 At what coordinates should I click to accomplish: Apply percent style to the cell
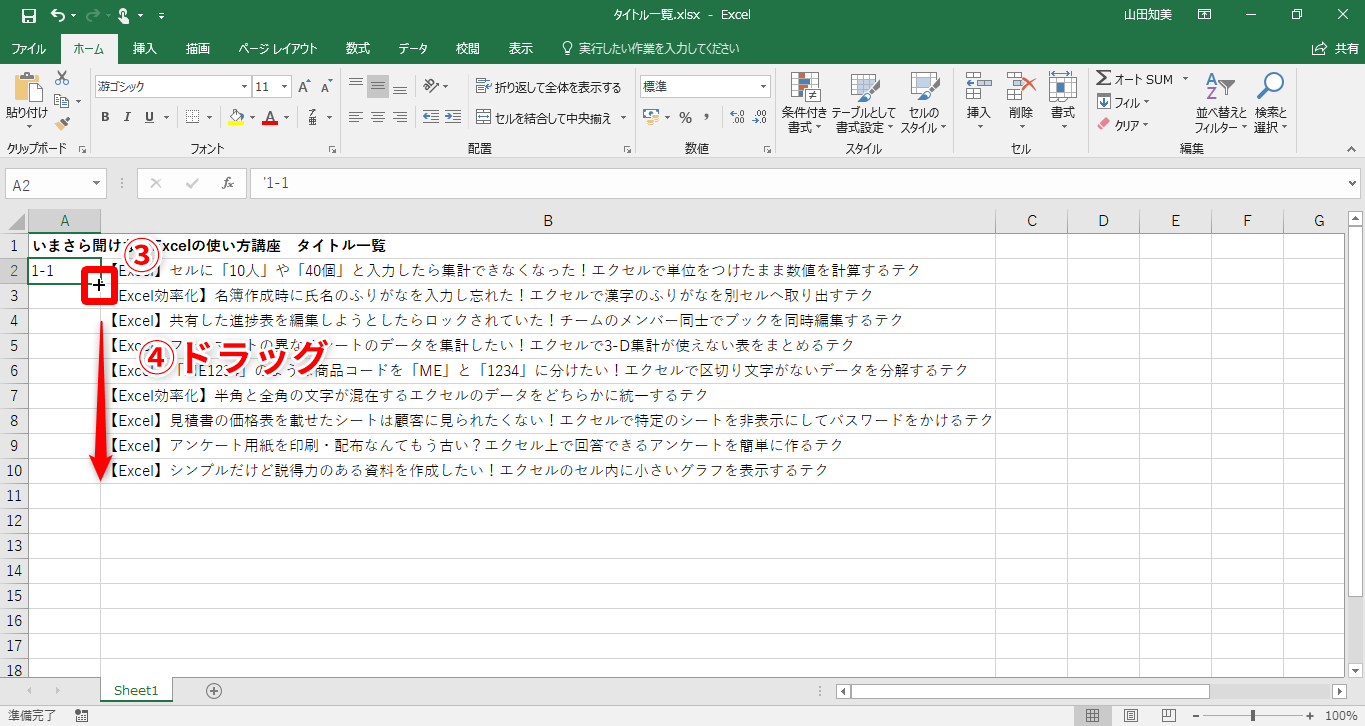coord(686,117)
